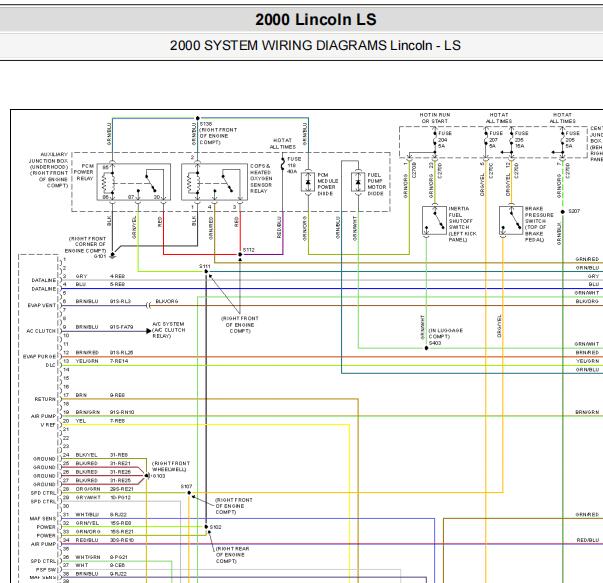Click the S136 splice dot at top

(198, 118)
